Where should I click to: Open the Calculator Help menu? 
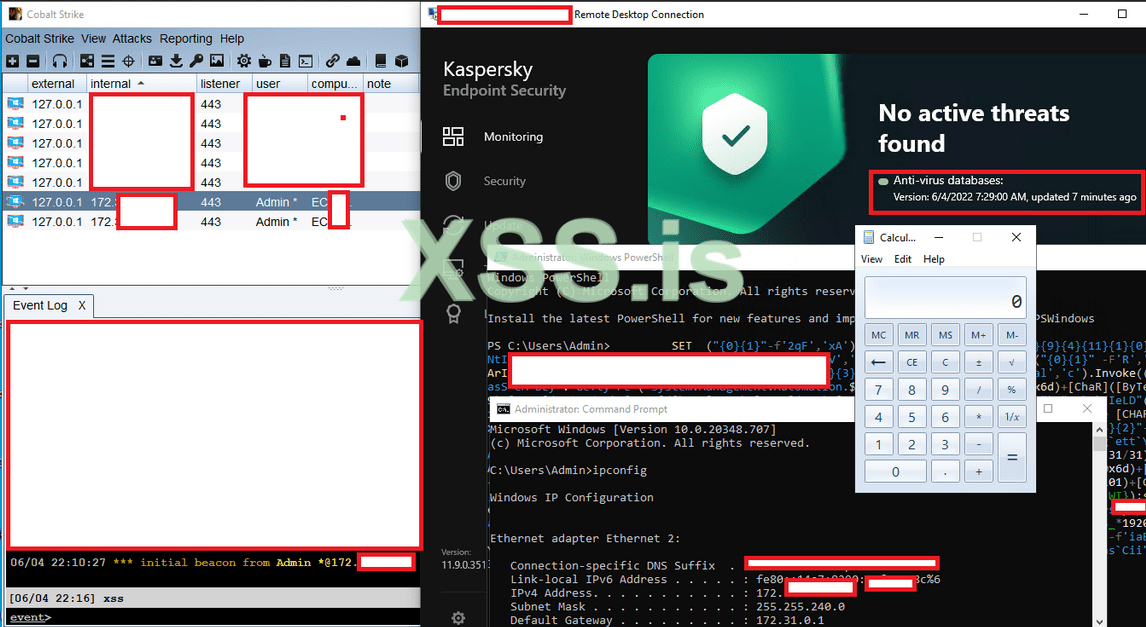click(x=933, y=259)
